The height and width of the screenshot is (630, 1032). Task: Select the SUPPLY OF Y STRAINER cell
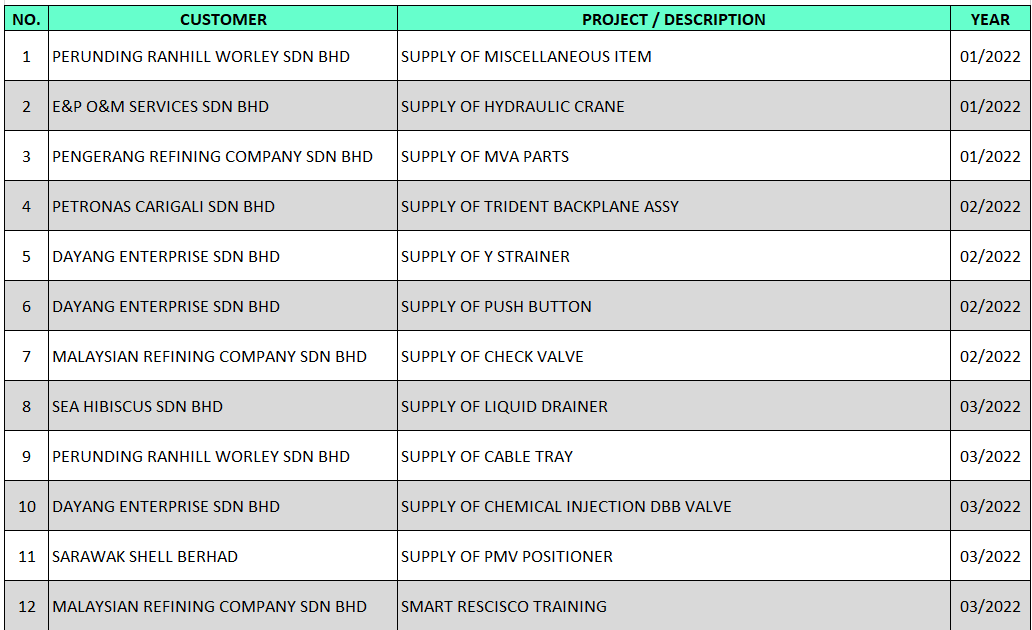pyautogui.click(x=485, y=257)
